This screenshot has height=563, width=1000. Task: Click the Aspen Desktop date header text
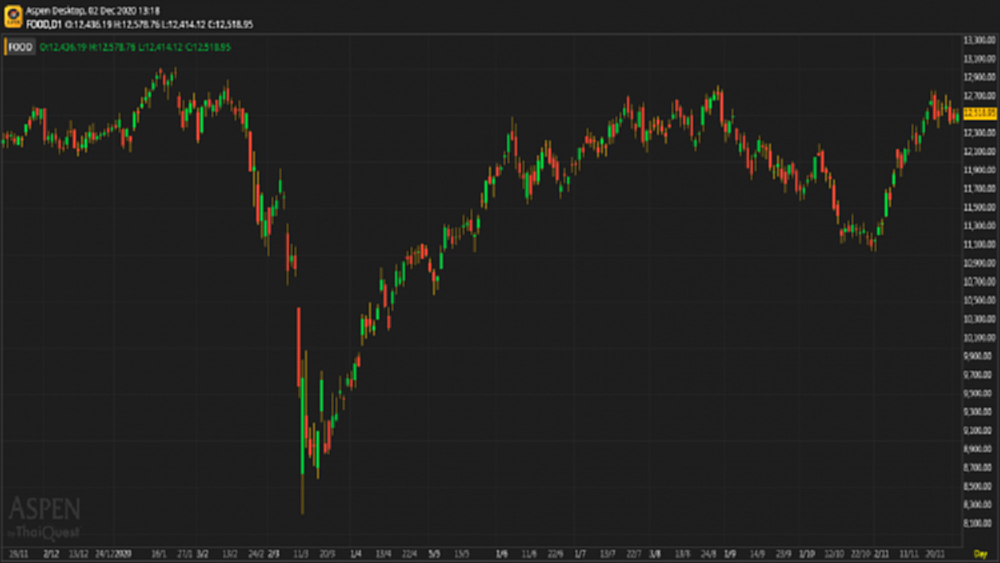pos(93,11)
